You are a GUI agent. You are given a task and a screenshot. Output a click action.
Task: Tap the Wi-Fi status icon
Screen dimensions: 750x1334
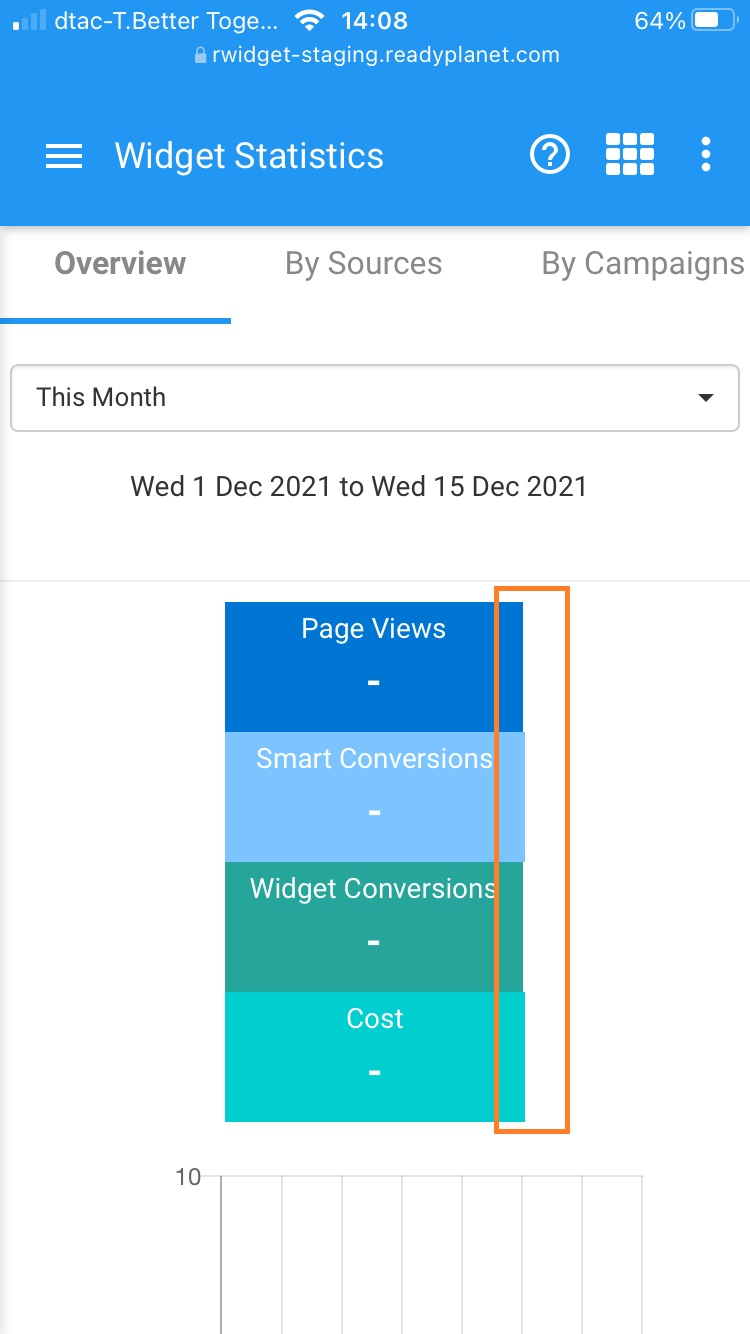[x=310, y=20]
